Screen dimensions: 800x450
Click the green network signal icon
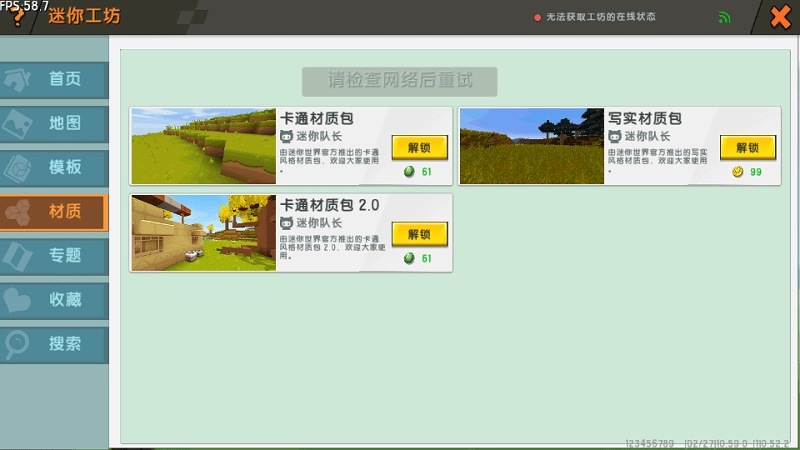click(724, 18)
